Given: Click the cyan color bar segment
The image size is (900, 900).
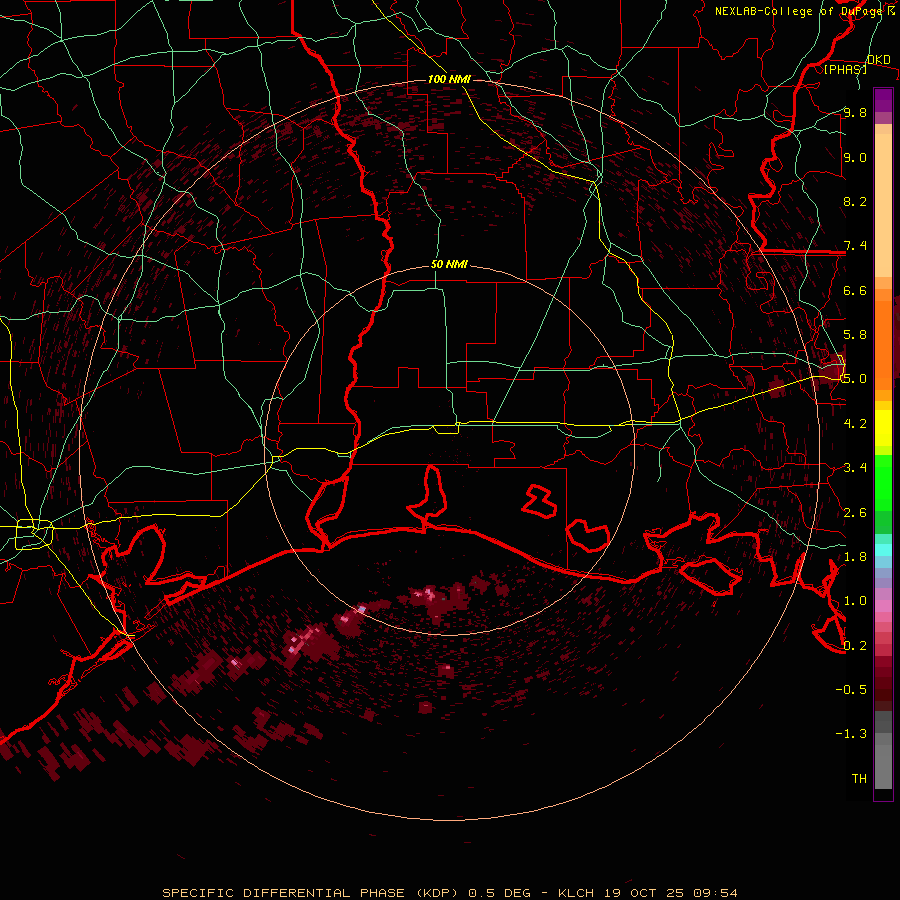Looking at the screenshot, I should point(883,550).
